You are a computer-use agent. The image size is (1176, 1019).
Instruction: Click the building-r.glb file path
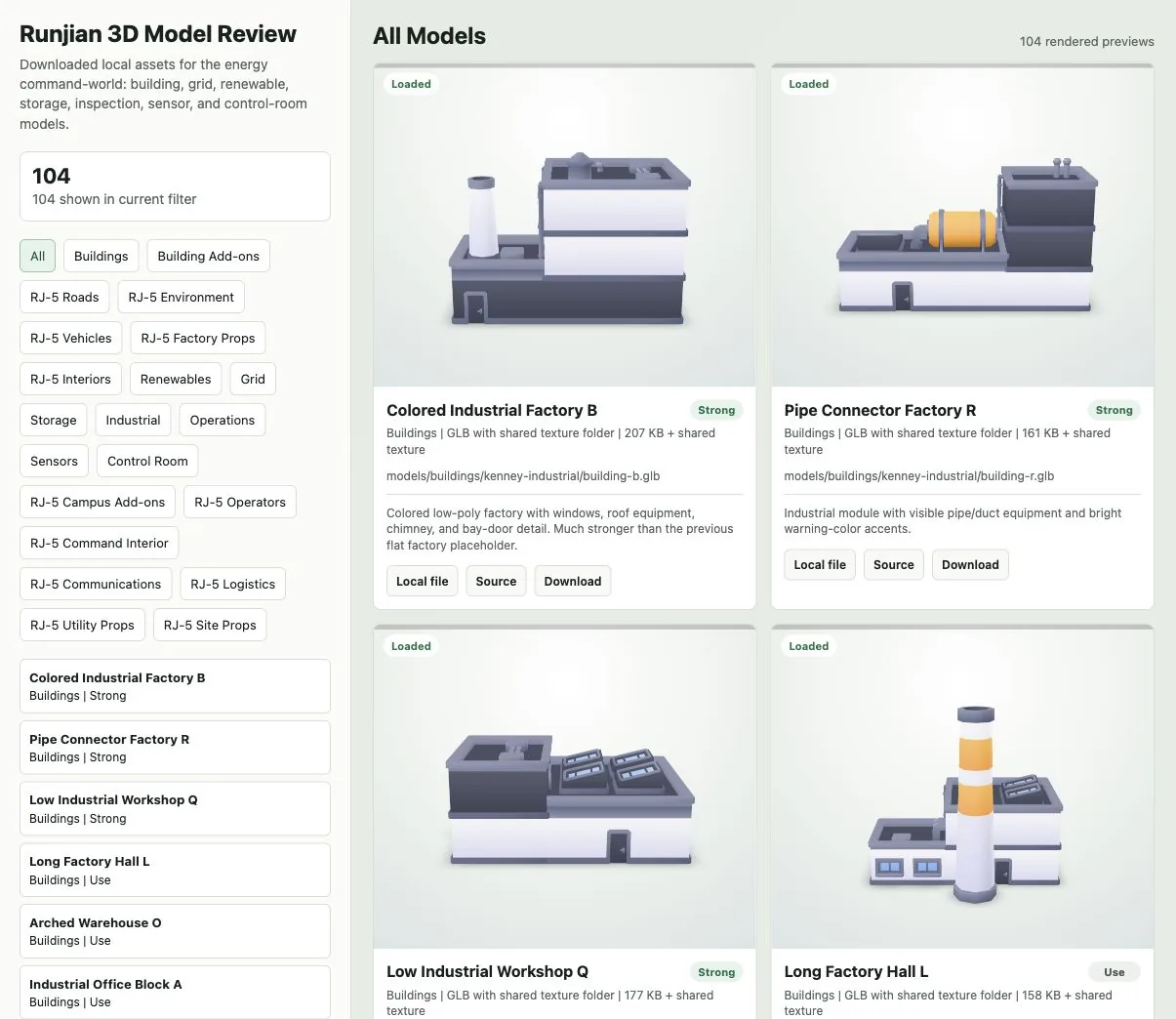[x=919, y=476]
